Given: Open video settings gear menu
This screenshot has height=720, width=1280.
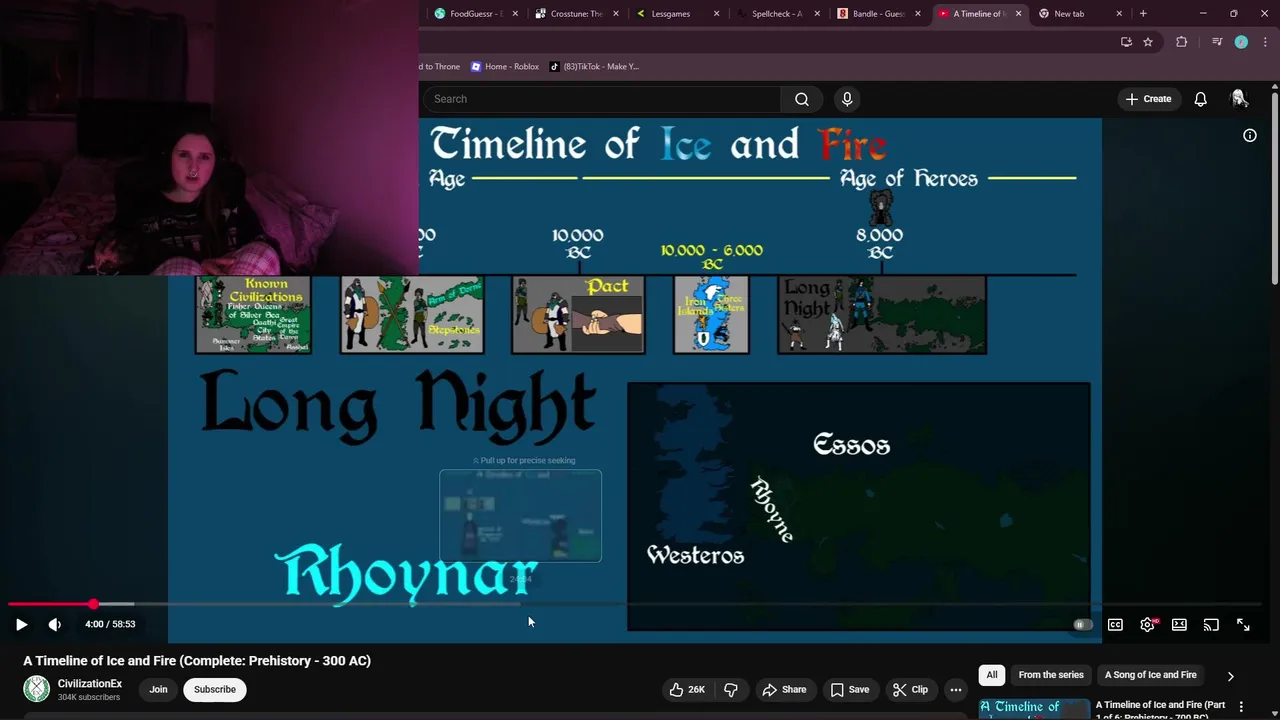Looking at the screenshot, I should tap(1148, 624).
